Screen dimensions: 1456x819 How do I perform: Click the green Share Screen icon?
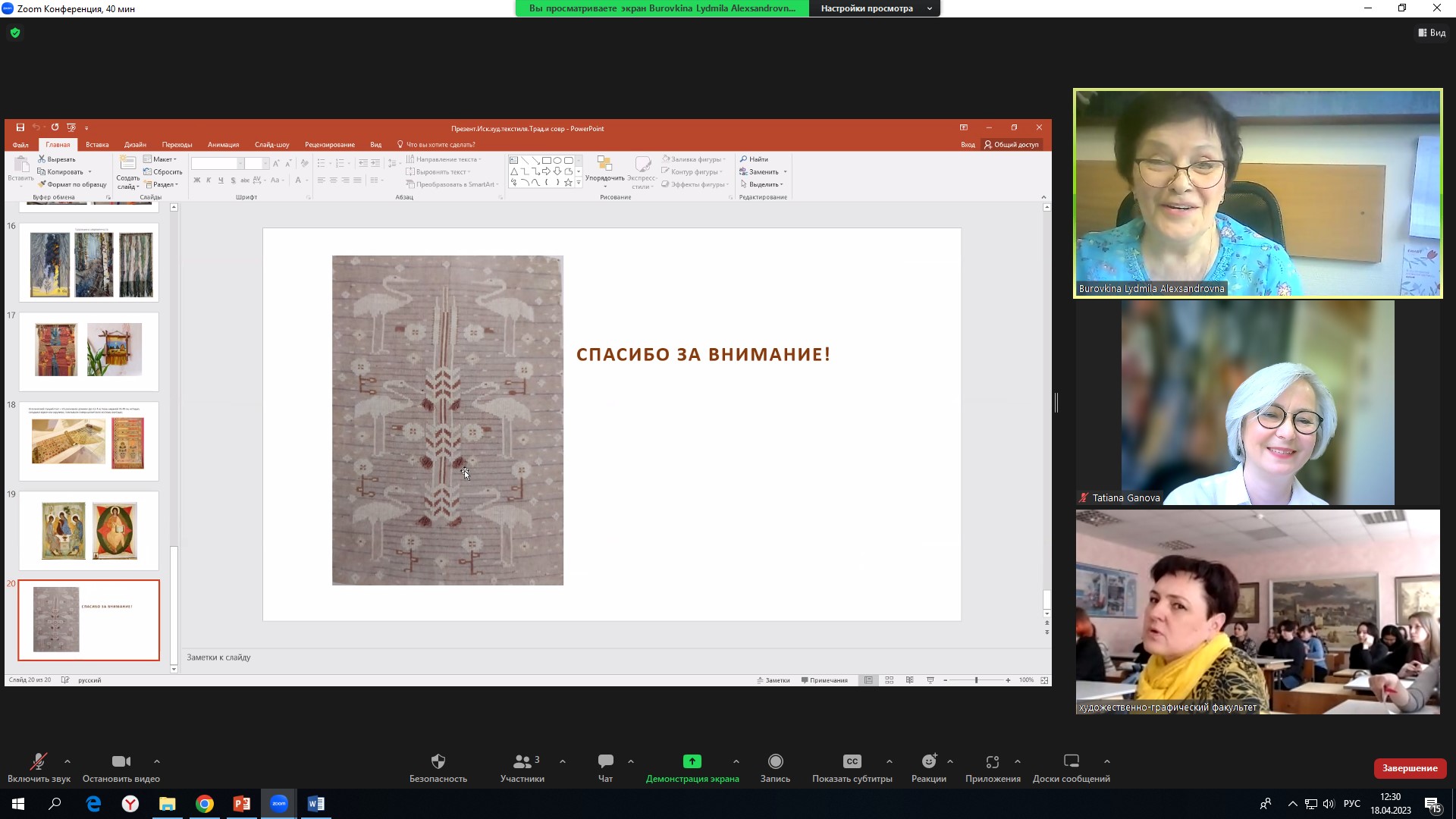click(692, 761)
